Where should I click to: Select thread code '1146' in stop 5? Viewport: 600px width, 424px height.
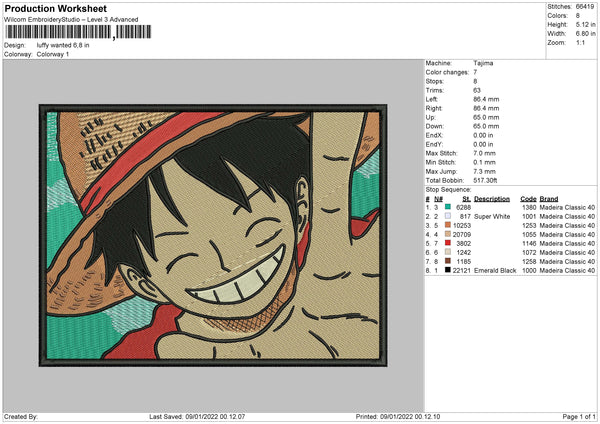529,243
